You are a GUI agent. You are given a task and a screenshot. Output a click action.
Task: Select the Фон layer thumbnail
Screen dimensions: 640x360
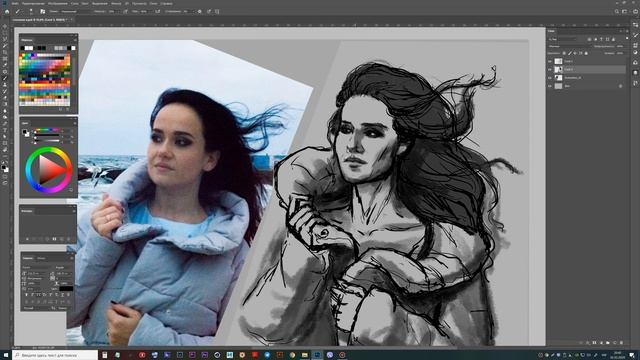point(558,86)
